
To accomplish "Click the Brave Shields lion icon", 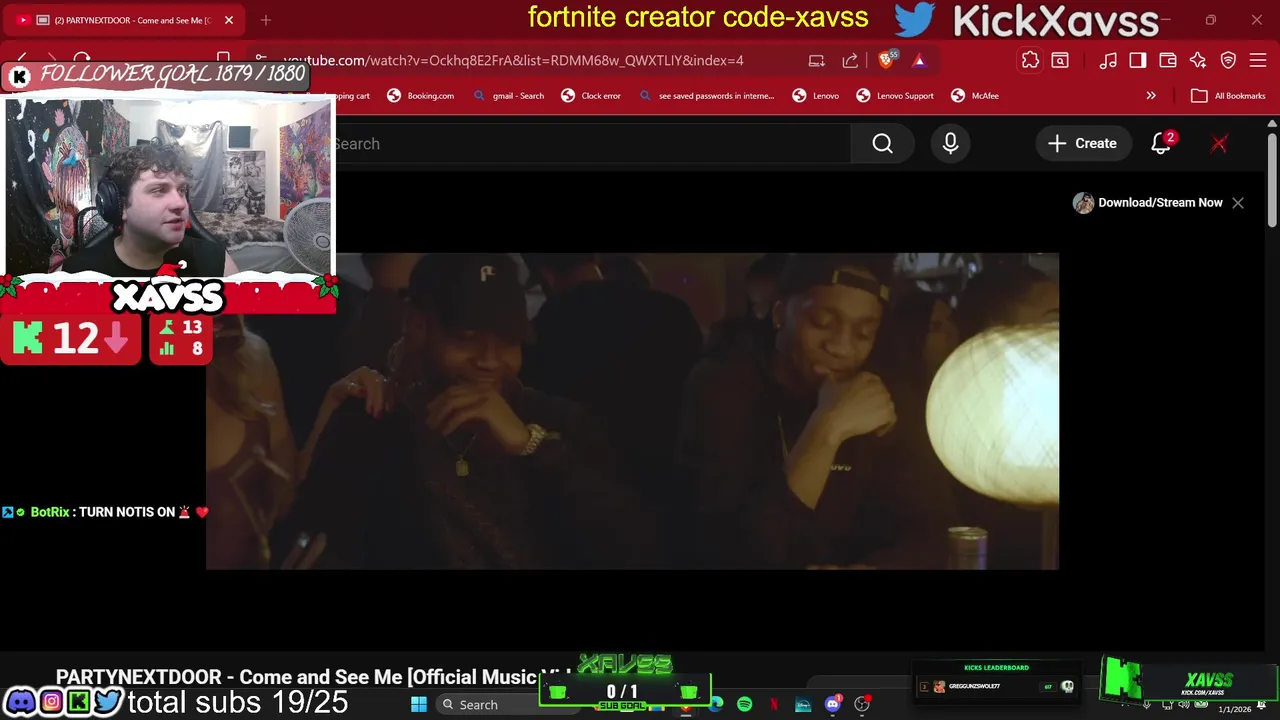I will pyautogui.click(x=886, y=61).
